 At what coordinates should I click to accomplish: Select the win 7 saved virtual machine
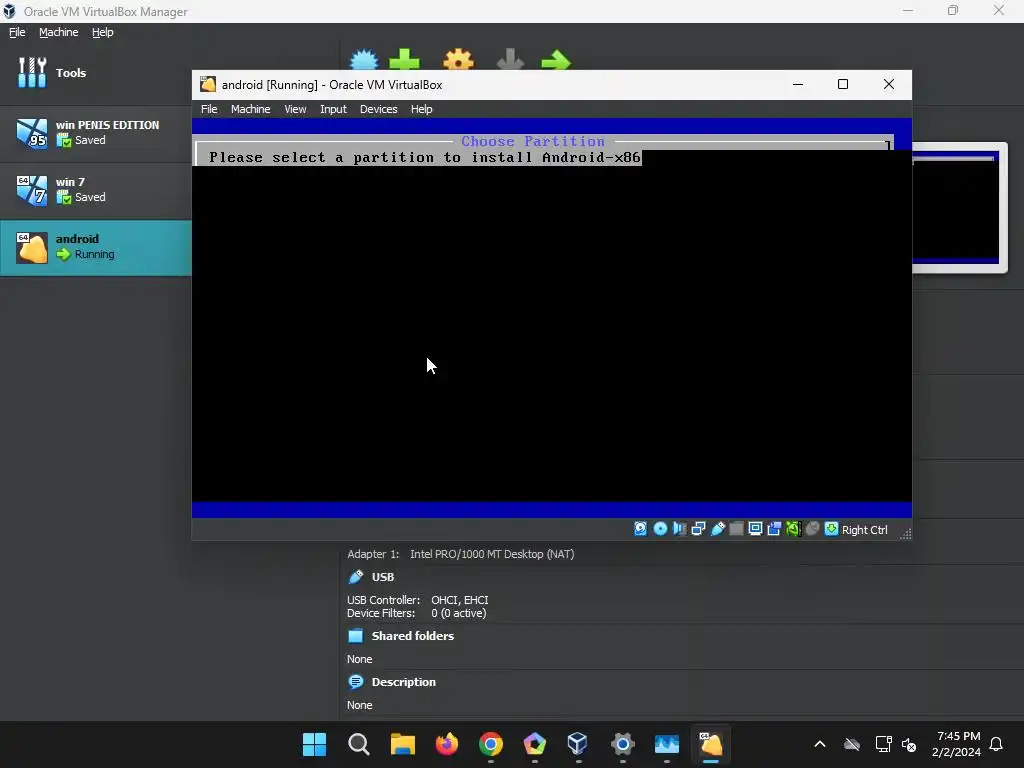pyautogui.click(x=95, y=190)
